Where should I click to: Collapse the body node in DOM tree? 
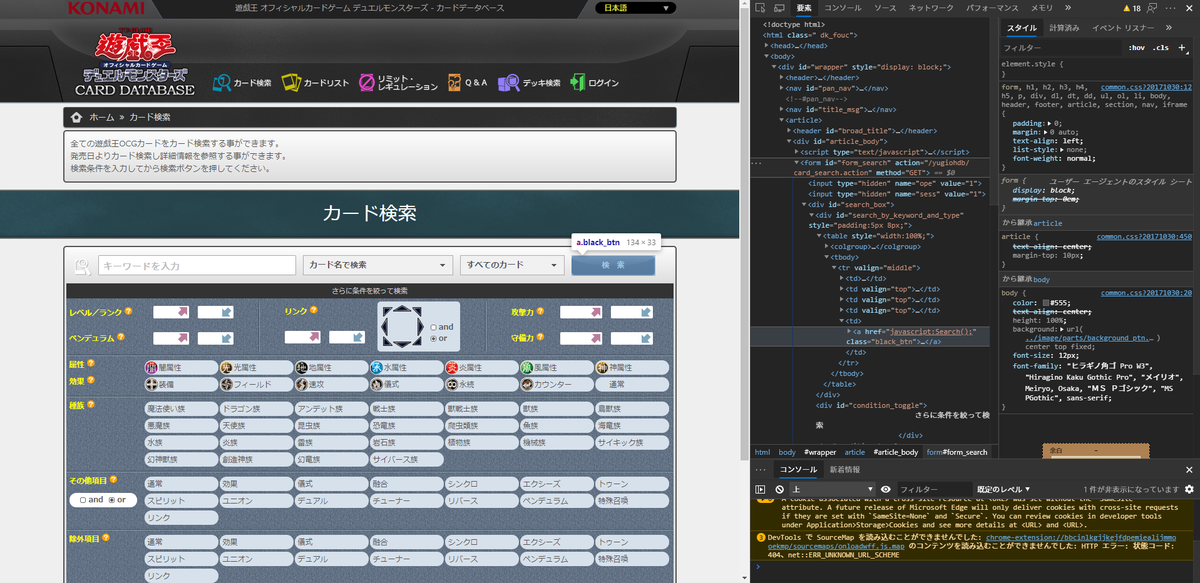[766, 56]
